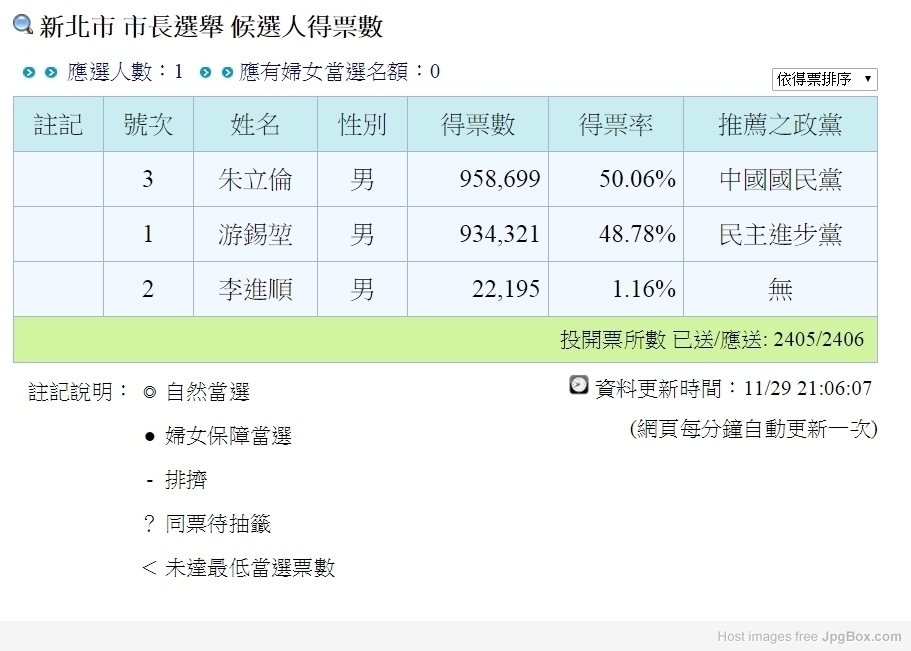Click the leftmost blue bullet before 應選人數
This screenshot has width=911, height=651.
coord(29,72)
